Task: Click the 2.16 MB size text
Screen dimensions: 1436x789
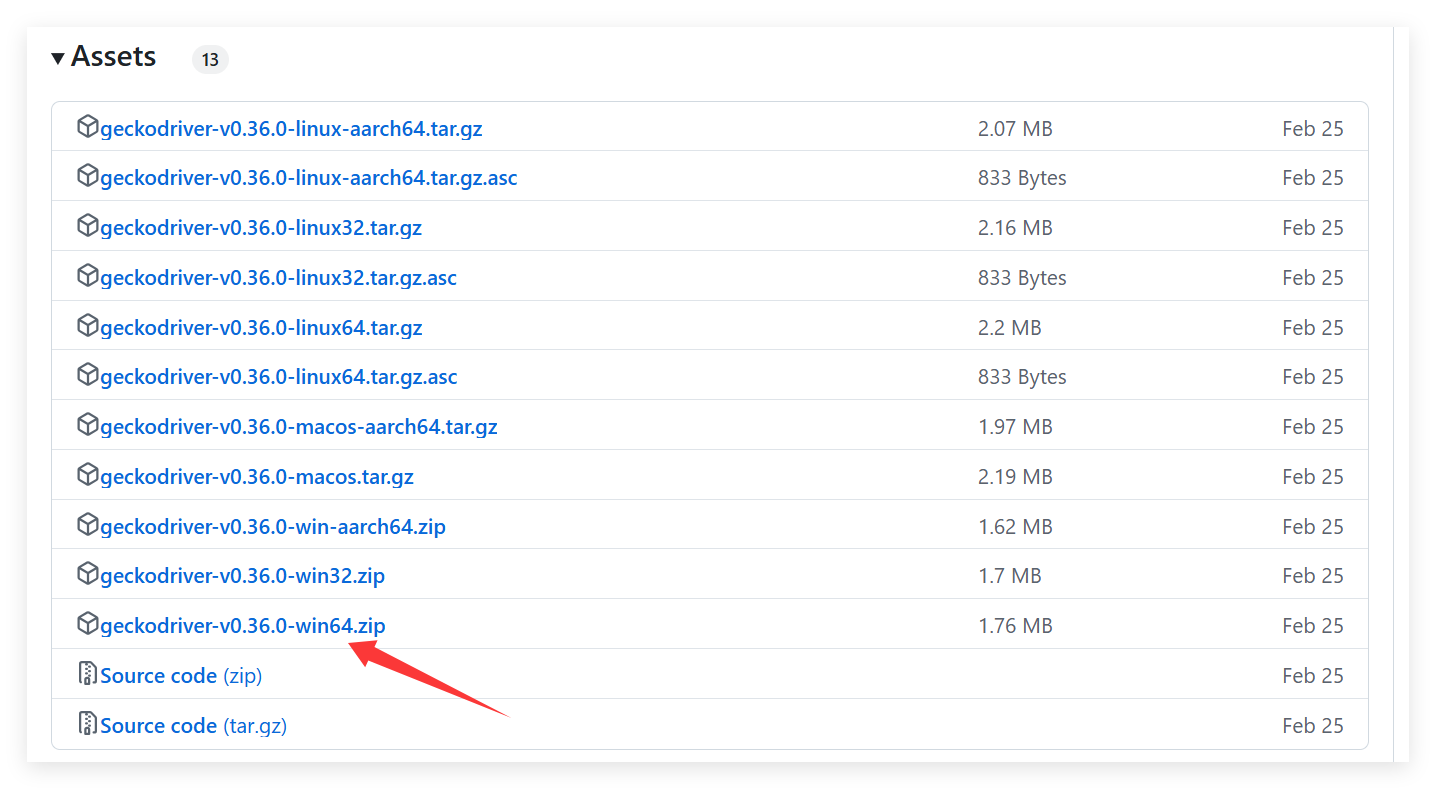Action: click(x=1015, y=228)
